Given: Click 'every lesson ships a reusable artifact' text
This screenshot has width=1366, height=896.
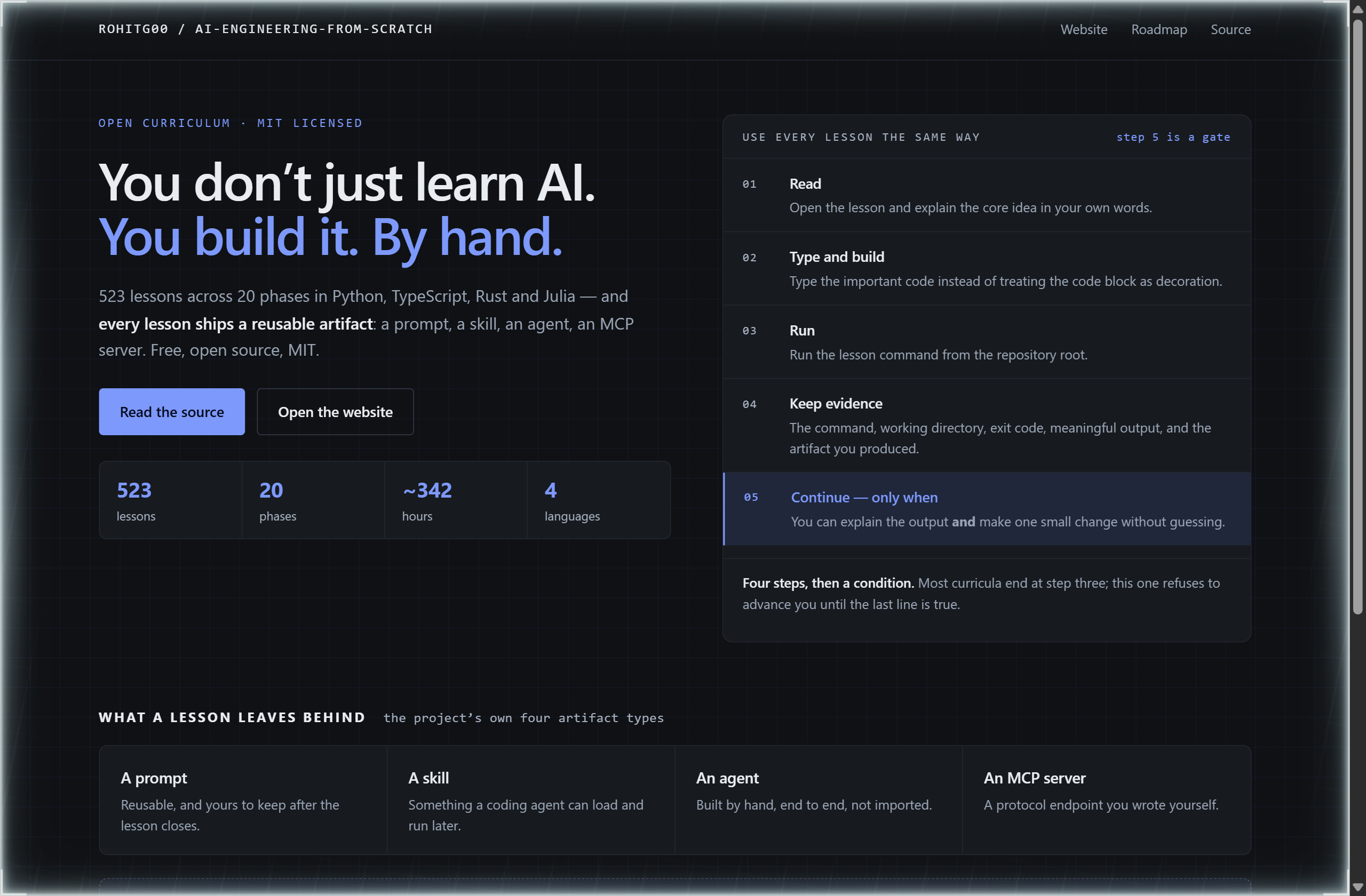Looking at the screenshot, I should [x=236, y=324].
